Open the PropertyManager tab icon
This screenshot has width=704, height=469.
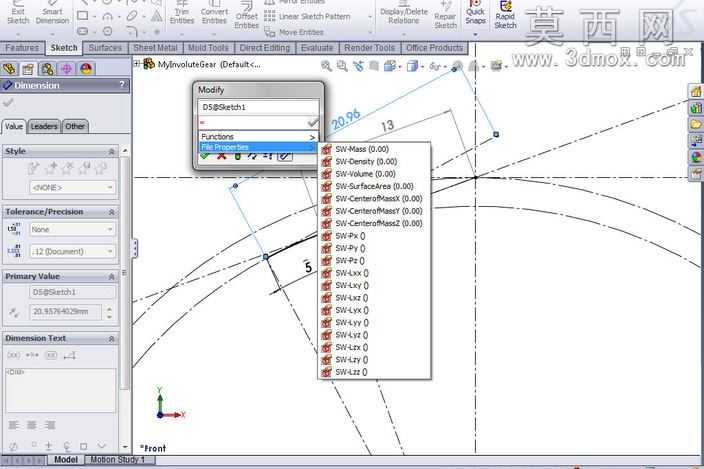coord(28,69)
